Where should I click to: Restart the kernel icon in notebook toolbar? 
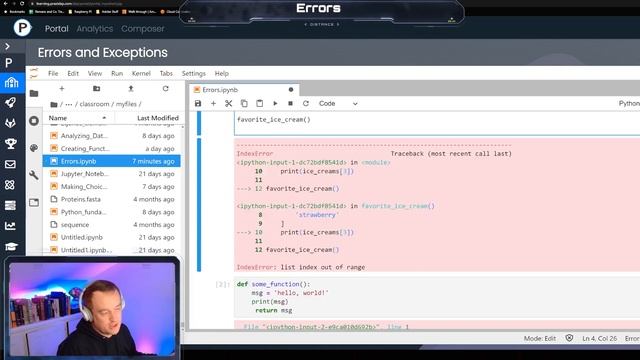(x=306, y=104)
